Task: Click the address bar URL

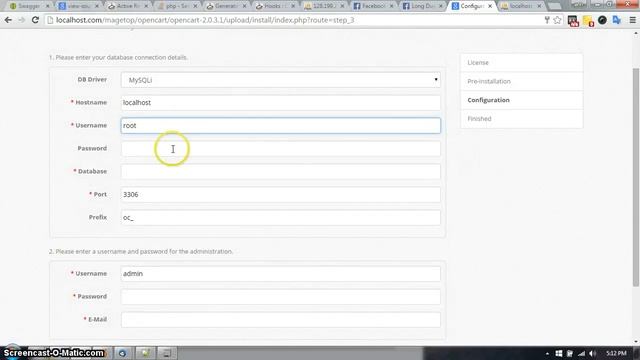Action: pos(205,20)
